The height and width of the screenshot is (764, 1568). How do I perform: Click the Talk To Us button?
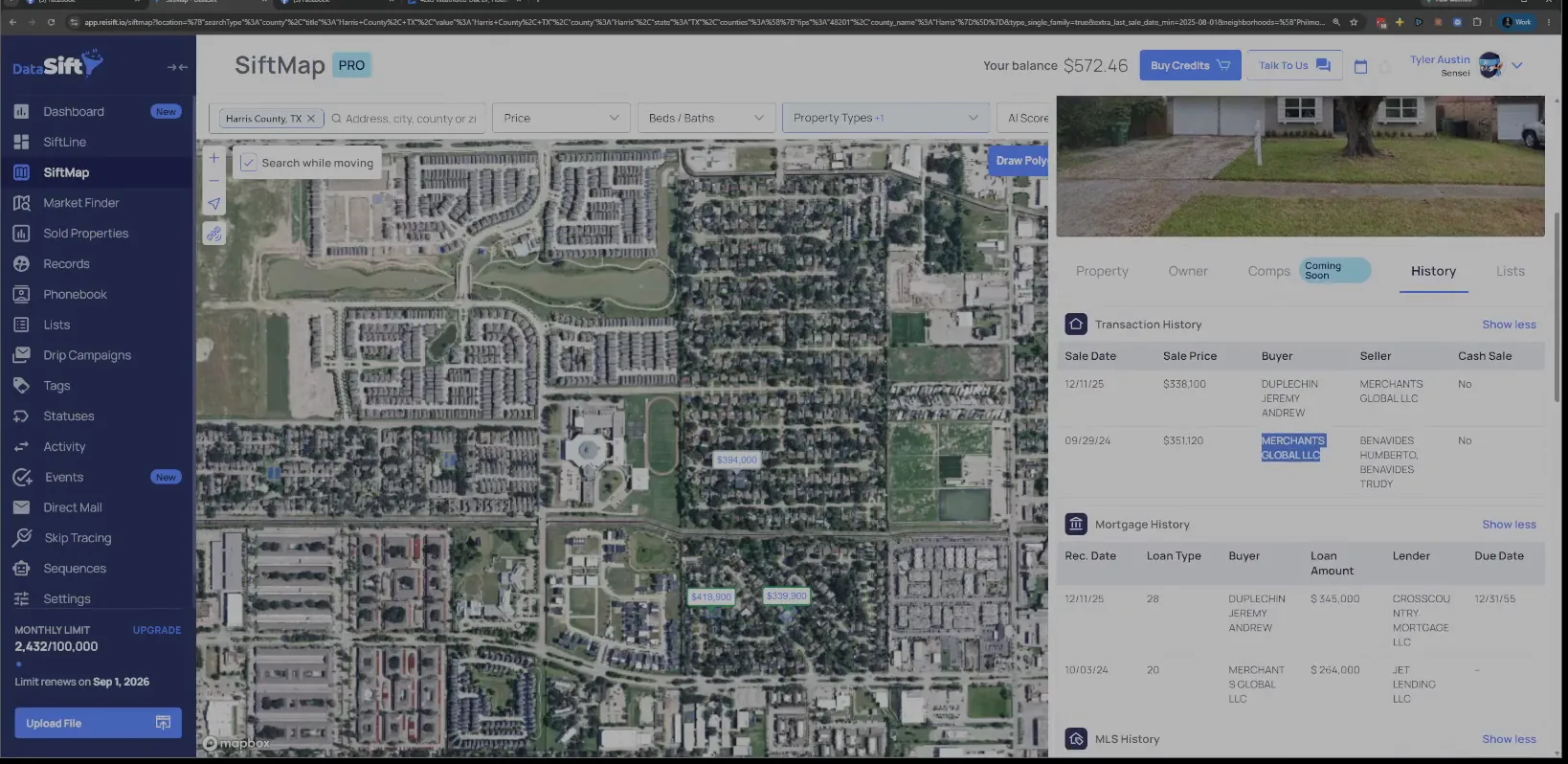pos(1294,65)
